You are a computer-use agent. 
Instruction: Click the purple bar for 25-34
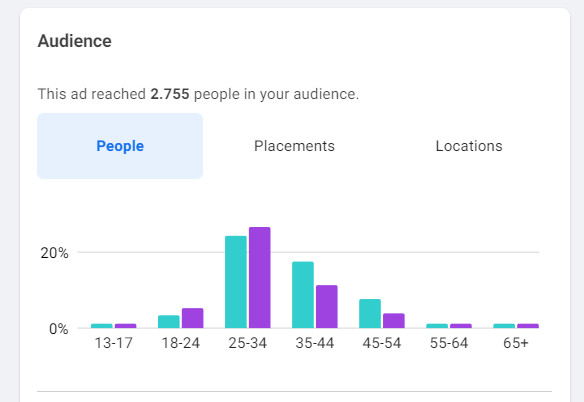[260, 278]
